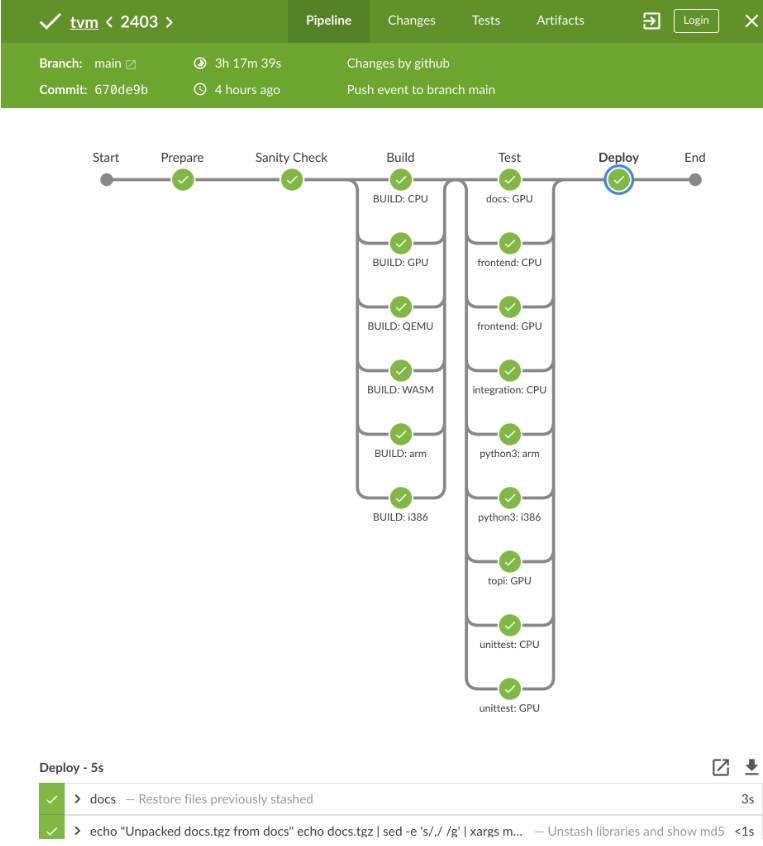Select the topi: GPU stage node

pos(509,561)
